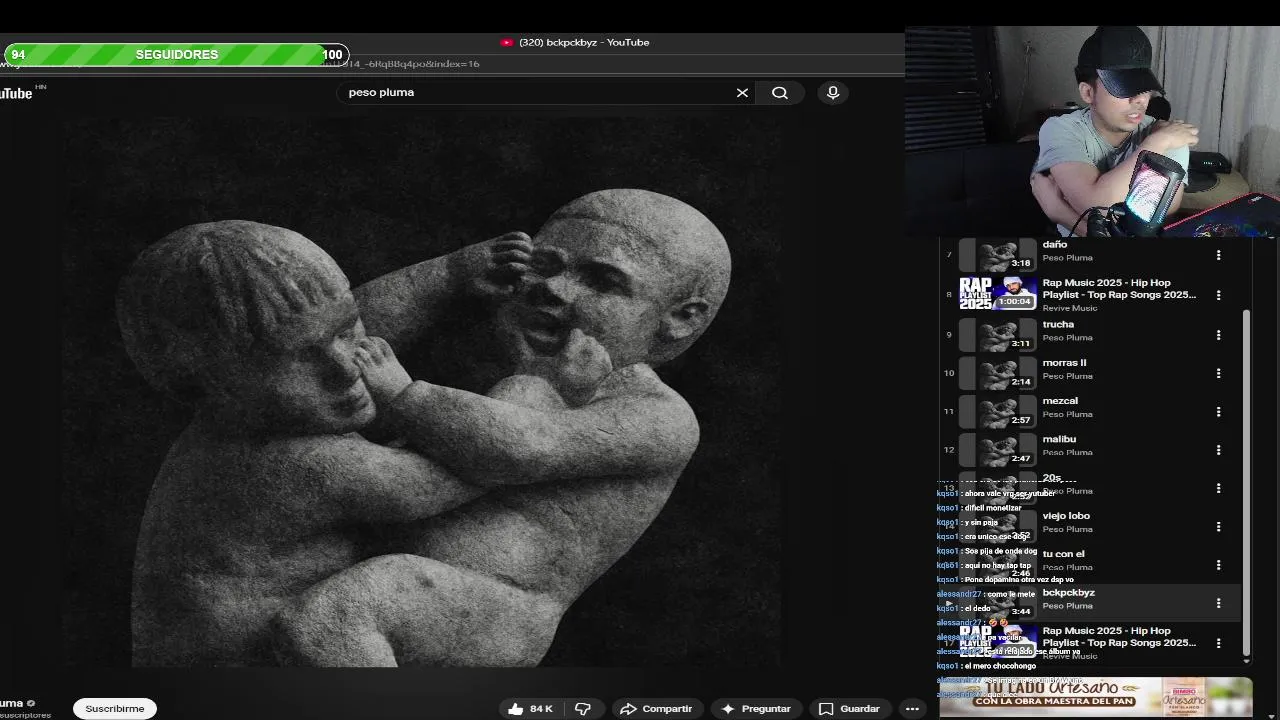Show more options for 'viejo lobo'
This screenshot has width=1280, height=720.
point(1218,527)
